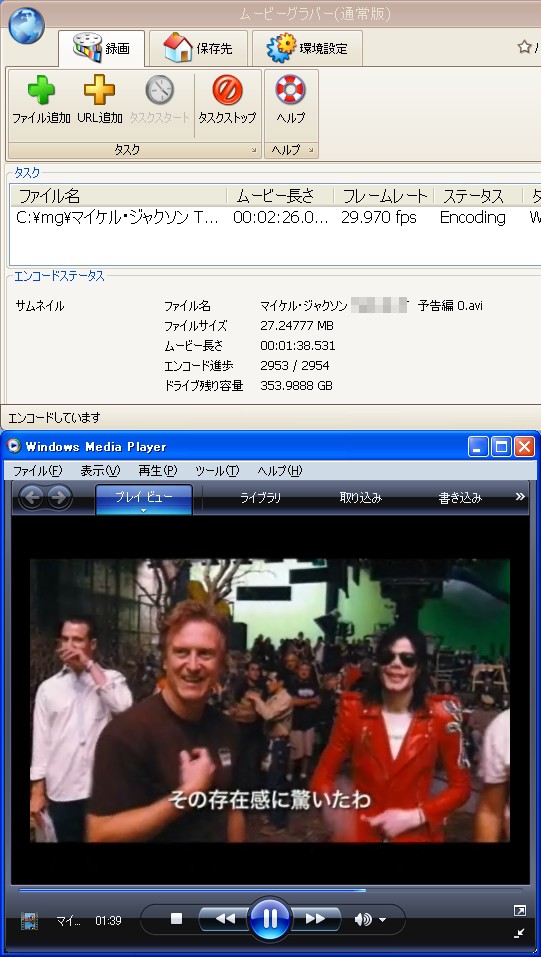
Task: Click the clock タスクスタート icon
Action: pos(159,90)
